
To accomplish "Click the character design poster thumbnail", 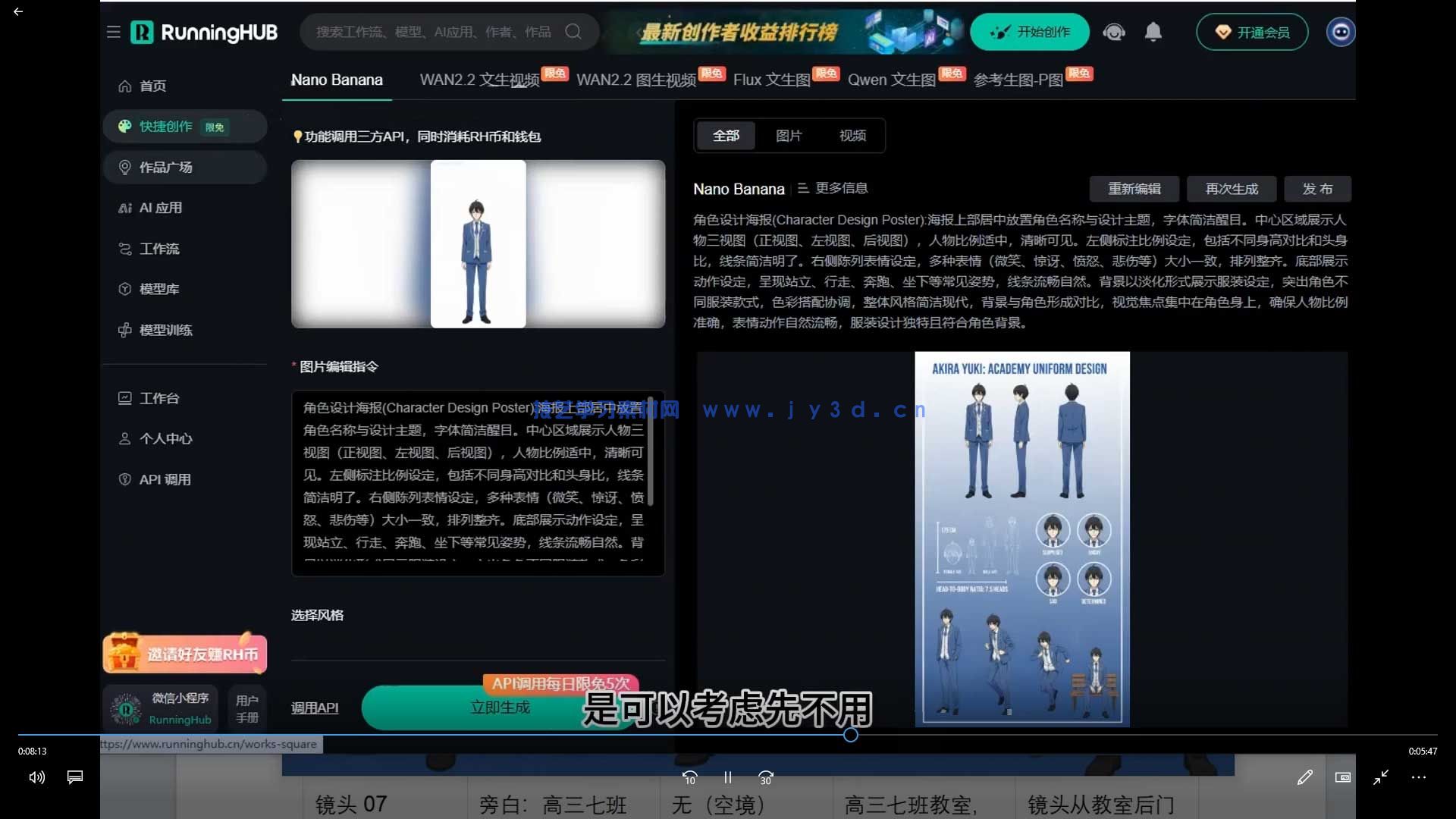I will pos(1022,538).
